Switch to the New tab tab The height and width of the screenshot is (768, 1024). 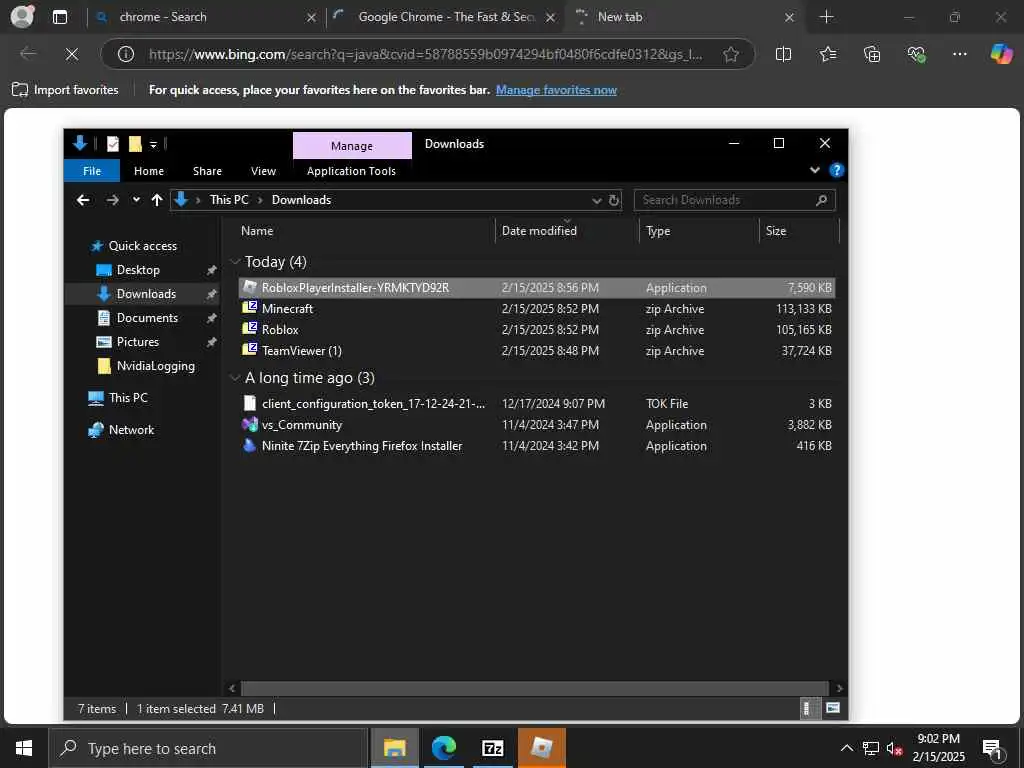pos(686,17)
